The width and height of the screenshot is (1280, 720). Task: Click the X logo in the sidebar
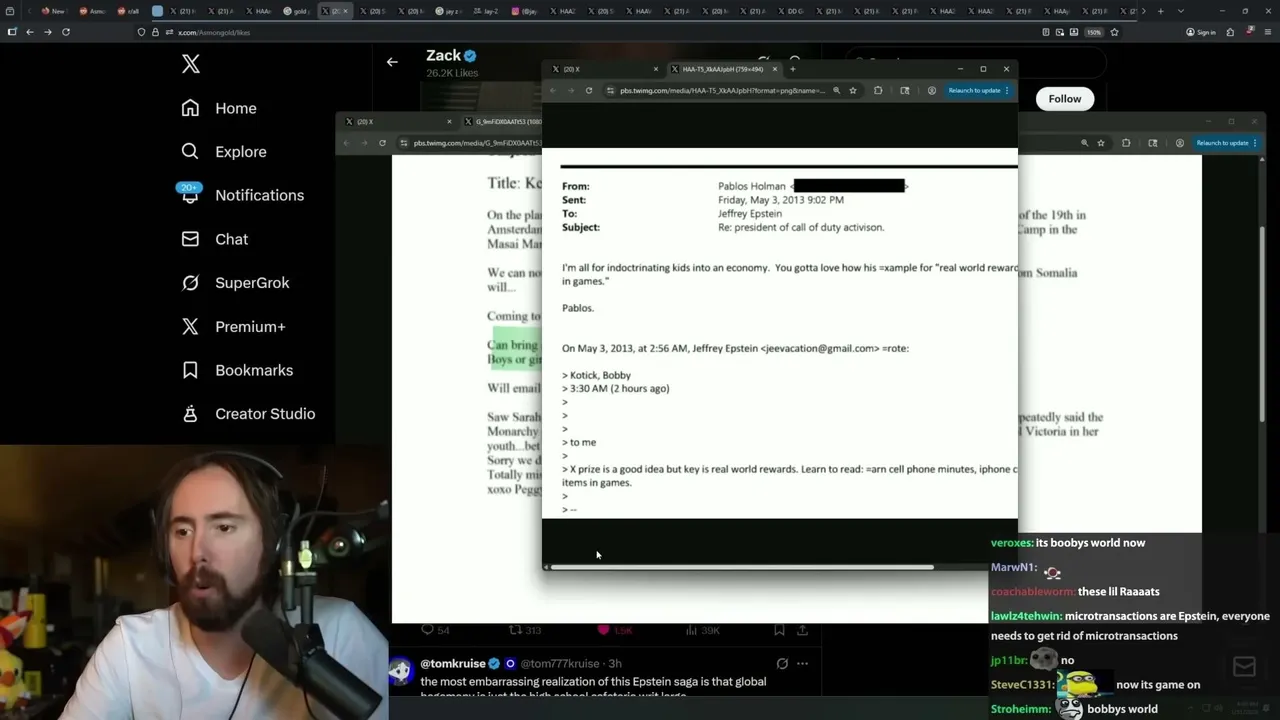coord(191,64)
